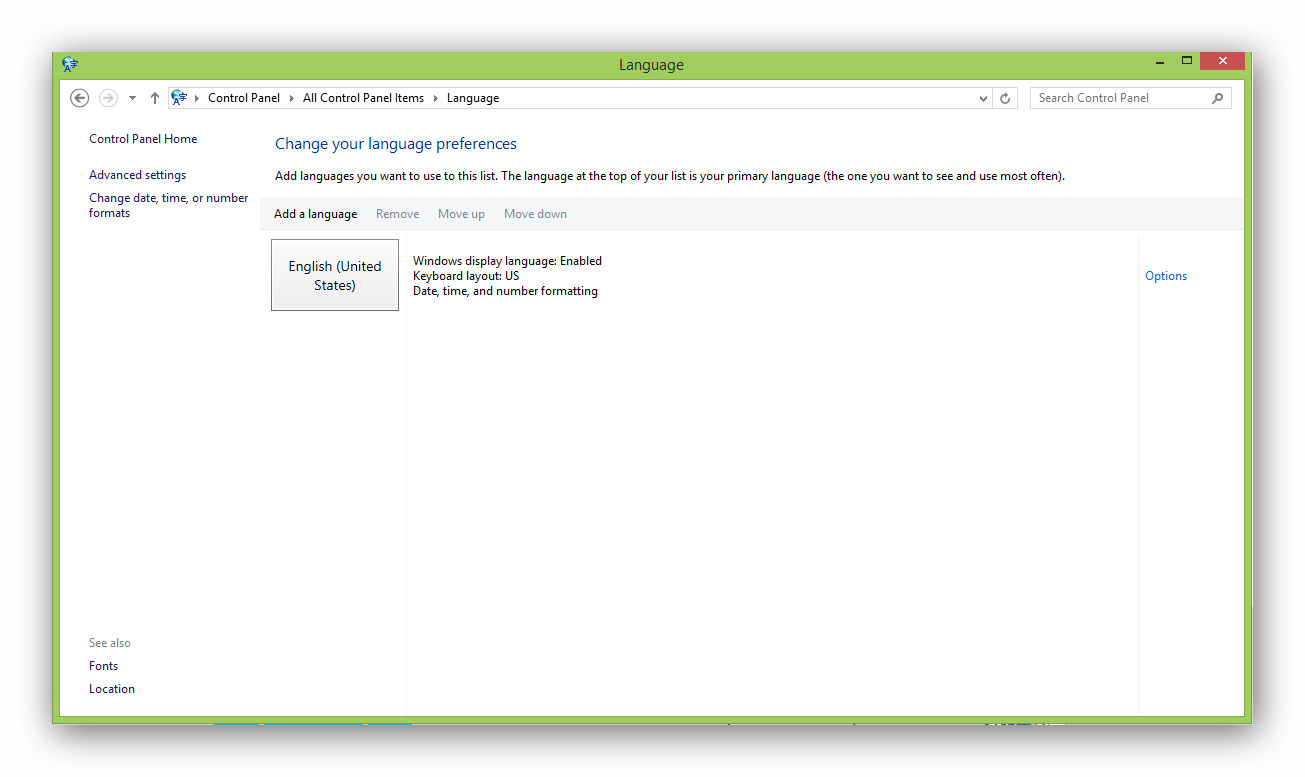Expand chevron after Control Panel breadcrumb

pyautogui.click(x=292, y=98)
